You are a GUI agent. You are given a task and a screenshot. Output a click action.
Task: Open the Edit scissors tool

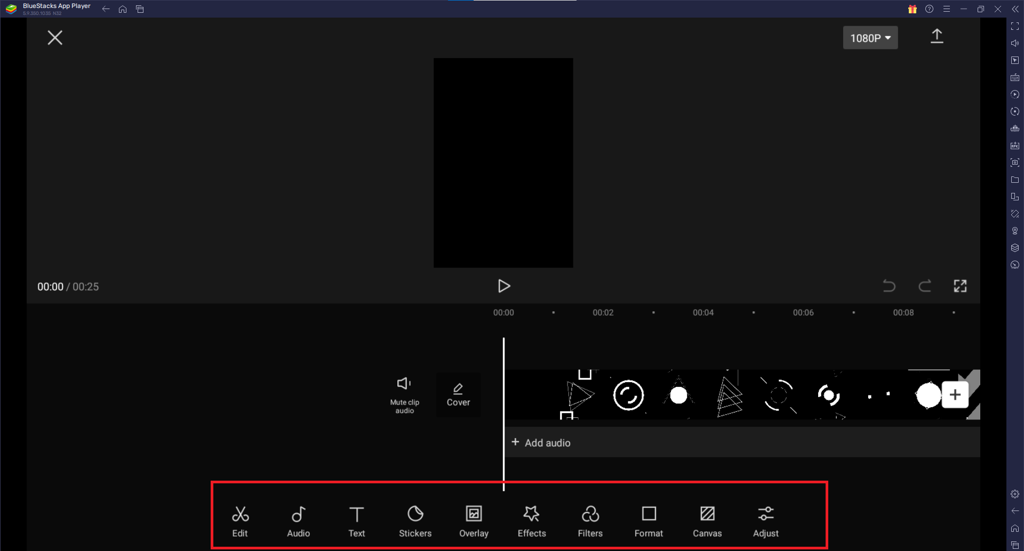[x=240, y=519]
